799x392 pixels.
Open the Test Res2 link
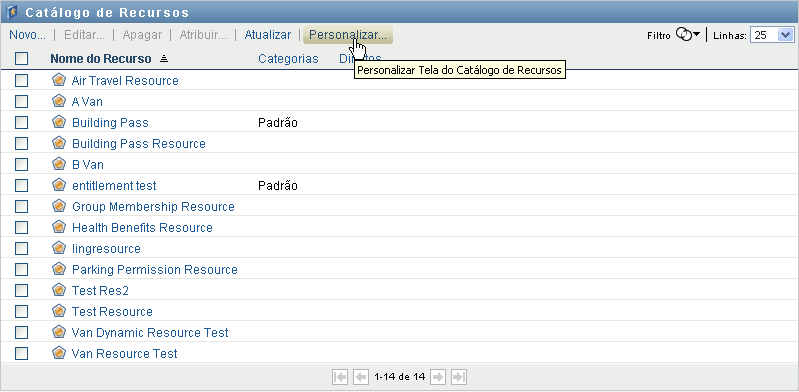click(x=100, y=291)
